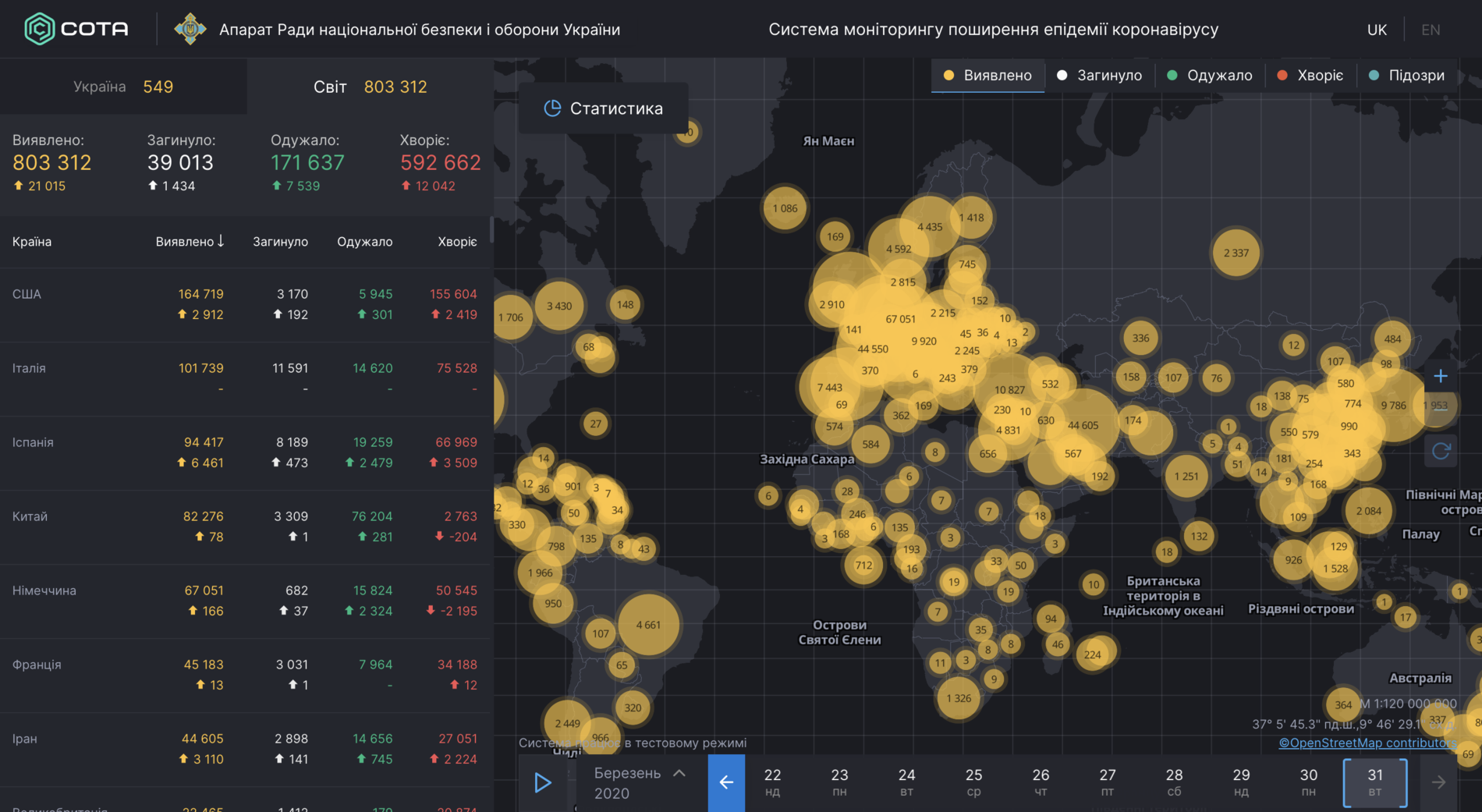Start timeline playback with play icon

[543, 782]
